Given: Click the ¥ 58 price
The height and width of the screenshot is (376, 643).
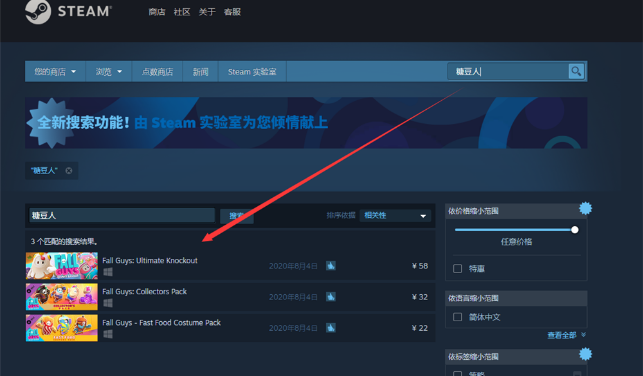Looking at the screenshot, I should (420, 266).
